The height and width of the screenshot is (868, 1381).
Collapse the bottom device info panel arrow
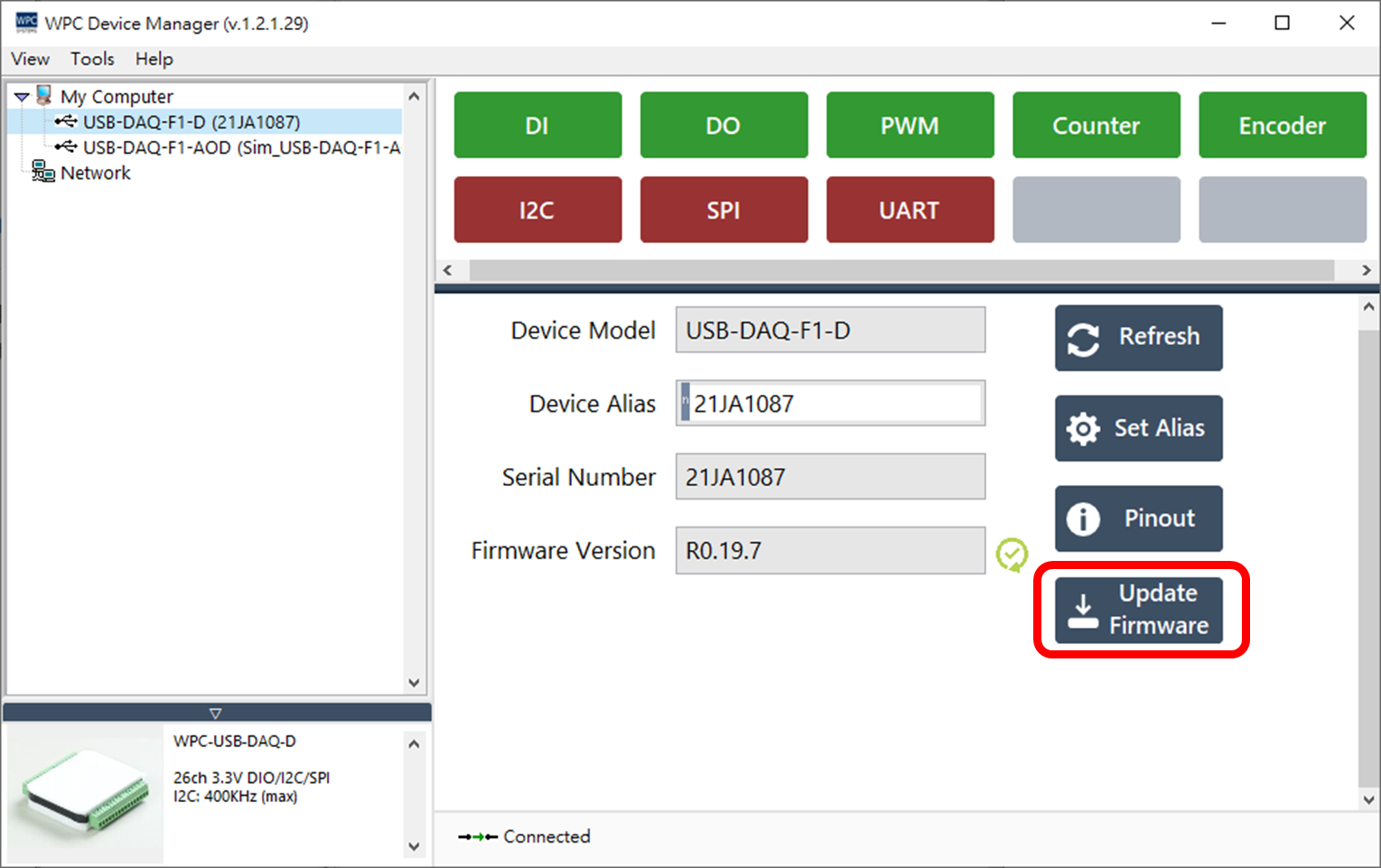[x=215, y=713]
